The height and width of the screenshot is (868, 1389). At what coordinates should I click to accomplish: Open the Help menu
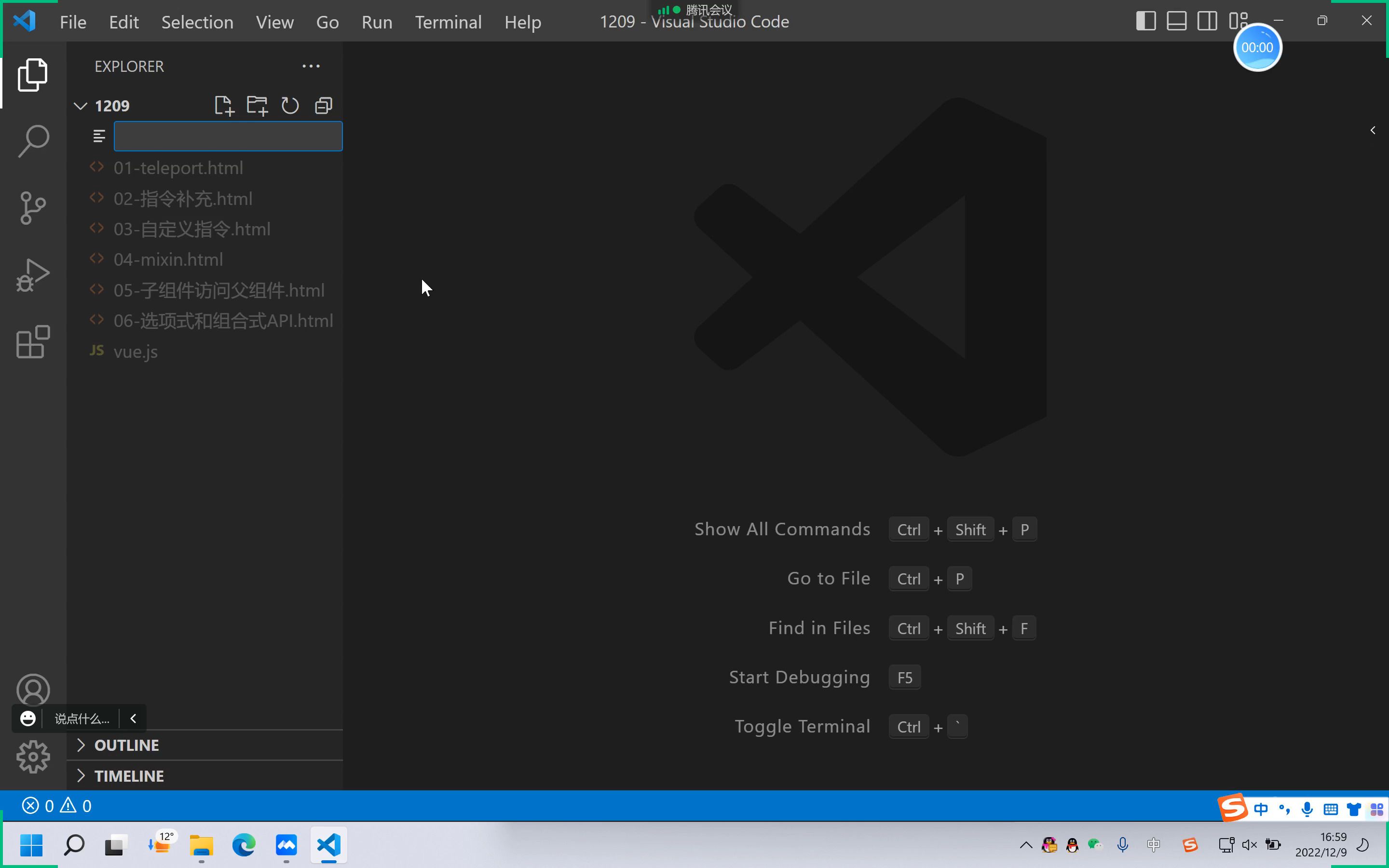coord(522,22)
